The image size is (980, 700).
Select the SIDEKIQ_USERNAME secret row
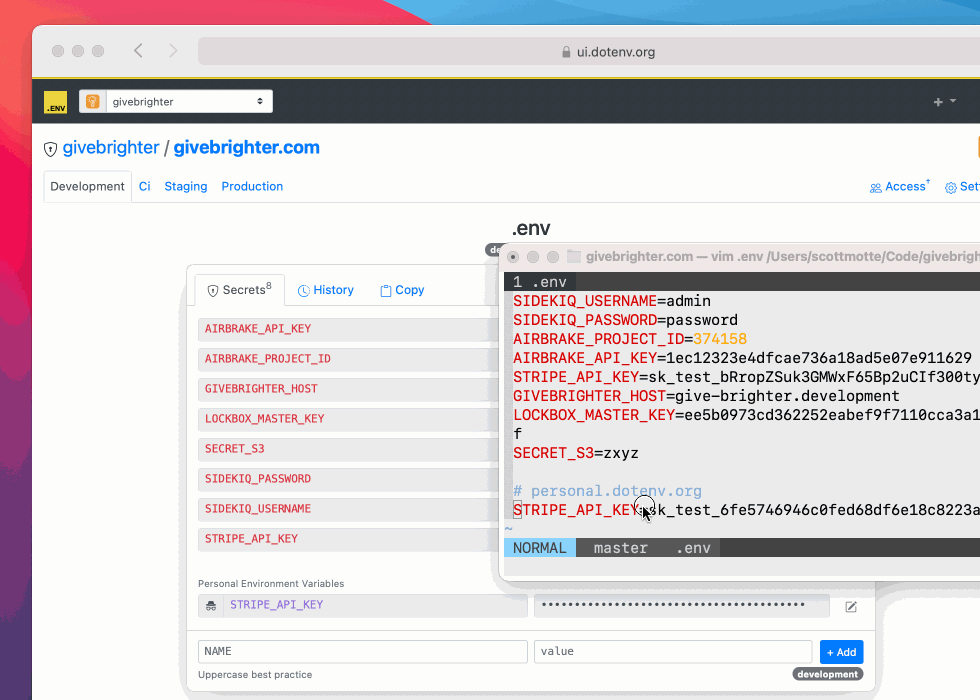click(348, 509)
